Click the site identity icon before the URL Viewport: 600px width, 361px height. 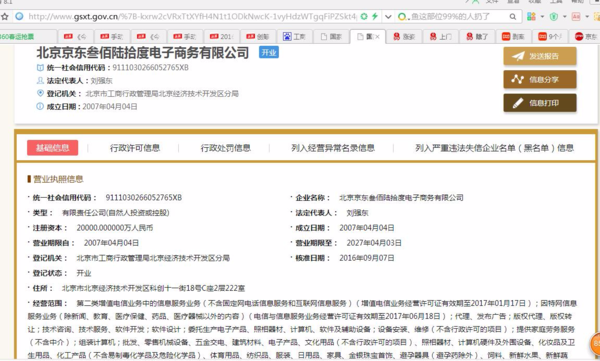tap(19, 16)
